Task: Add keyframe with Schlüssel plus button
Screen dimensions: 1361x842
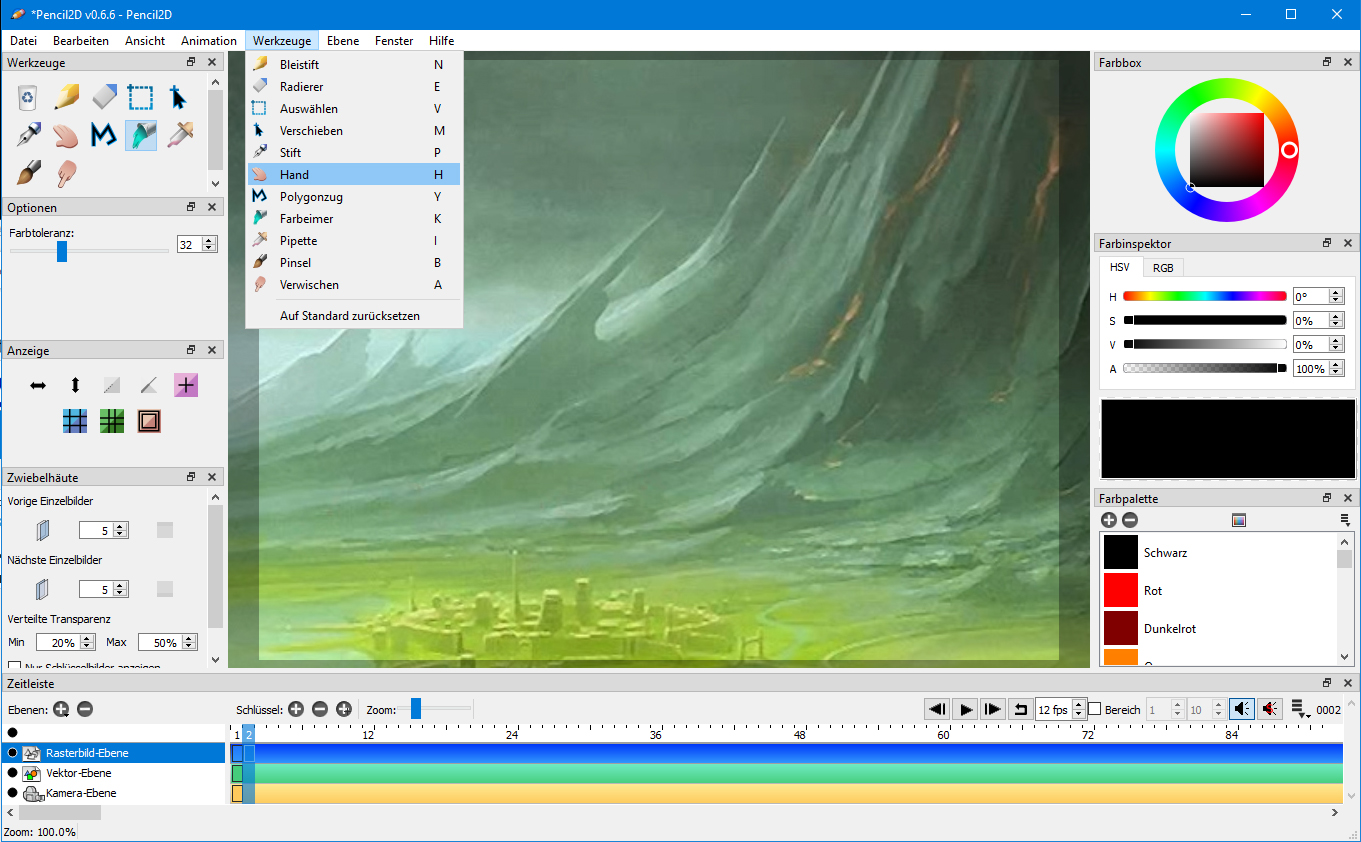Action: click(x=296, y=709)
